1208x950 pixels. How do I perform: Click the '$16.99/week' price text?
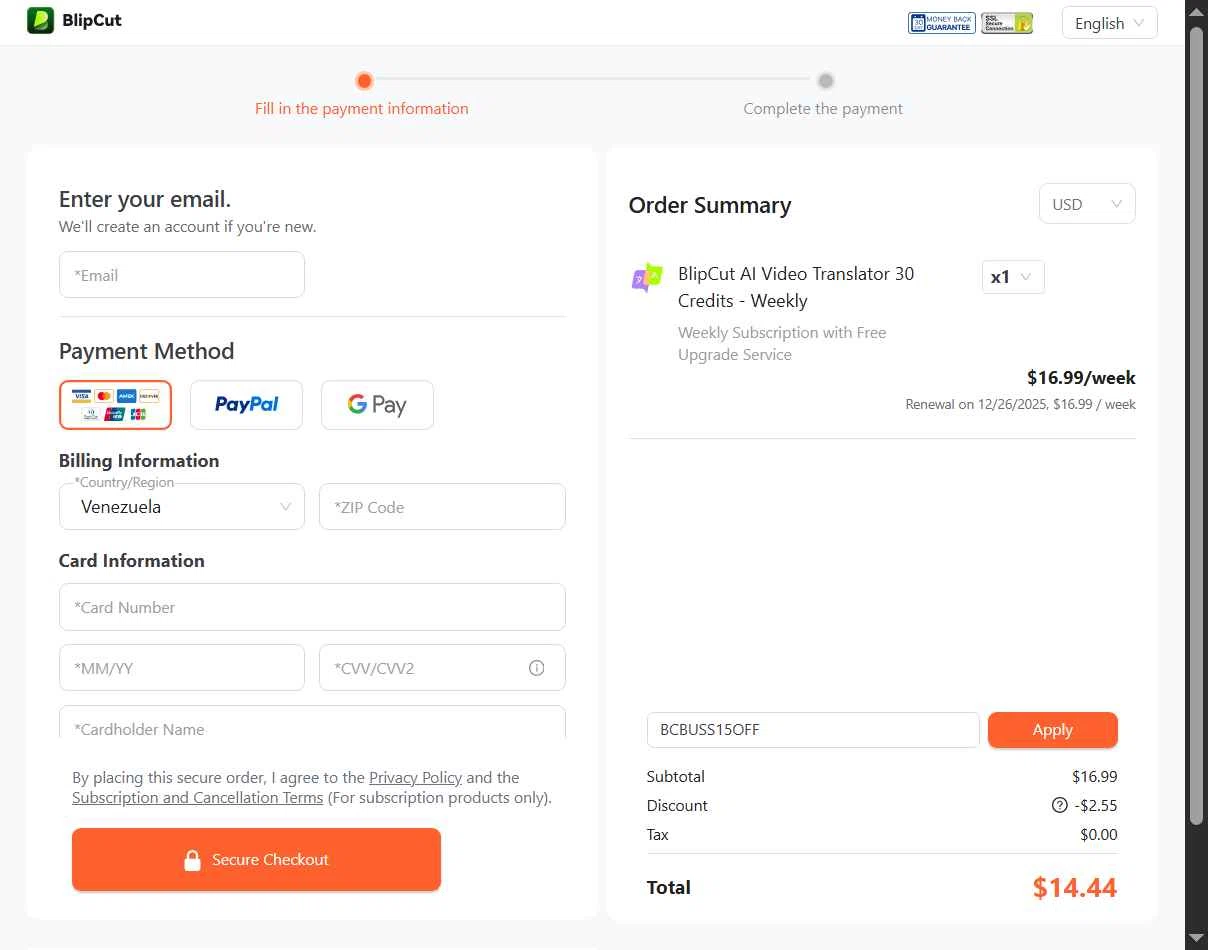1081,378
